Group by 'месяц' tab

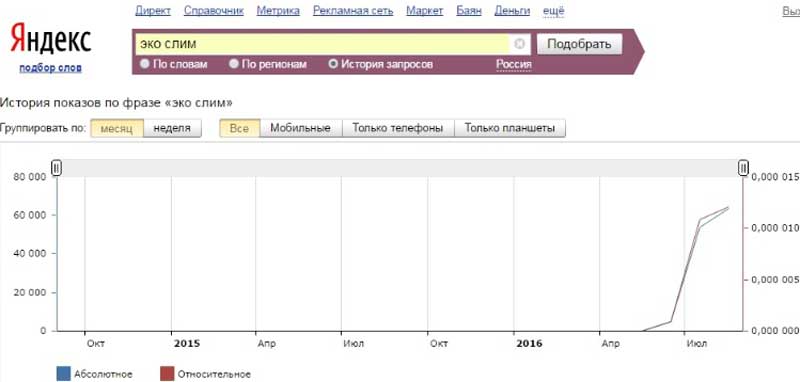[117, 129]
